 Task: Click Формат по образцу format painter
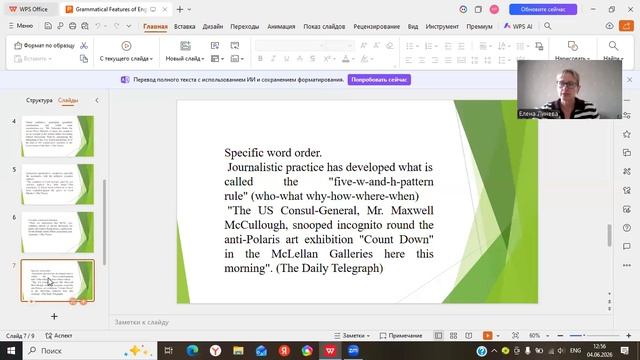(x=44, y=45)
